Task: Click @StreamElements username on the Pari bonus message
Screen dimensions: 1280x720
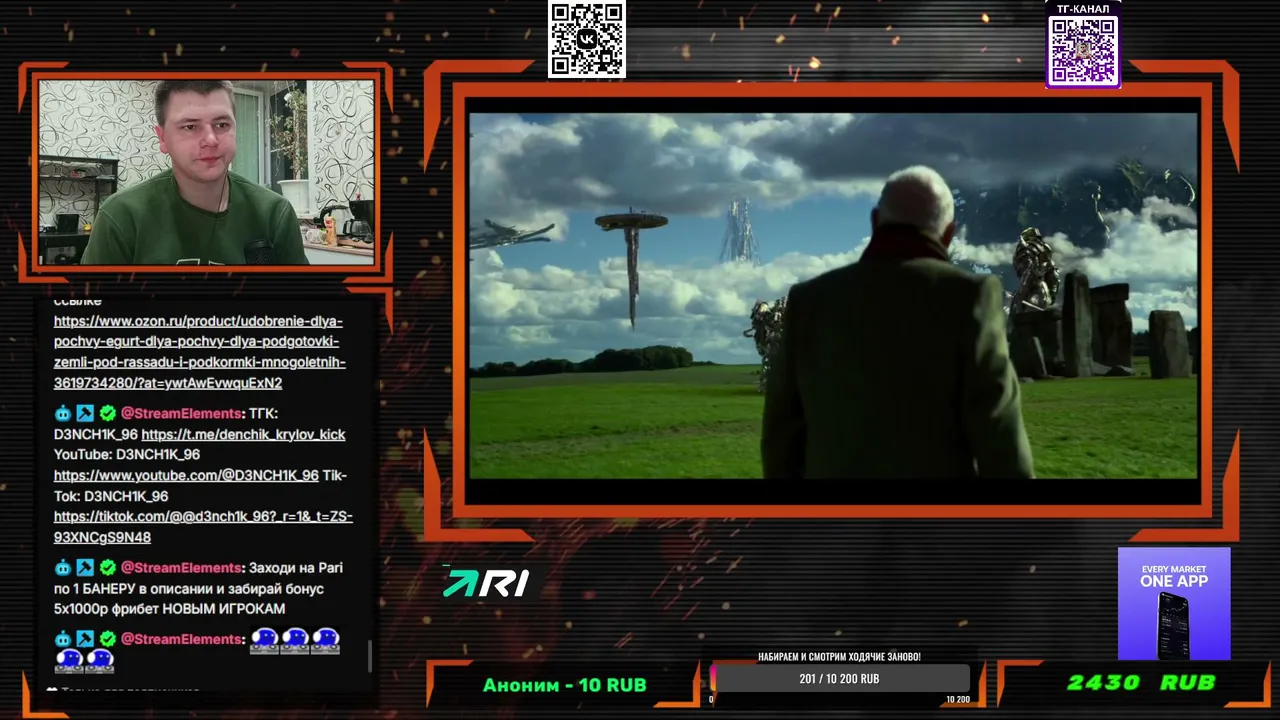Action: click(180, 567)
